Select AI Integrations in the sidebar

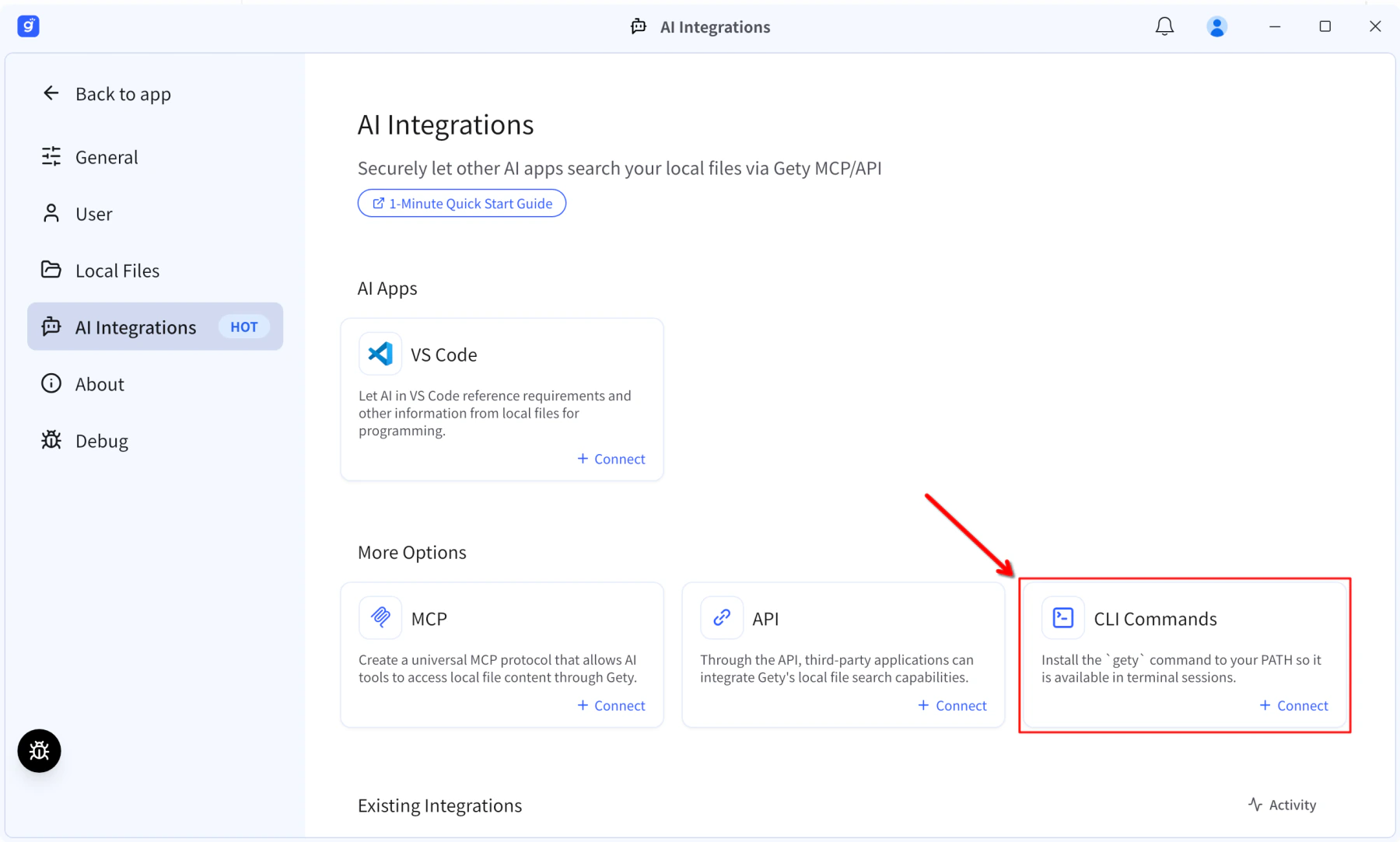coord(155,327)
